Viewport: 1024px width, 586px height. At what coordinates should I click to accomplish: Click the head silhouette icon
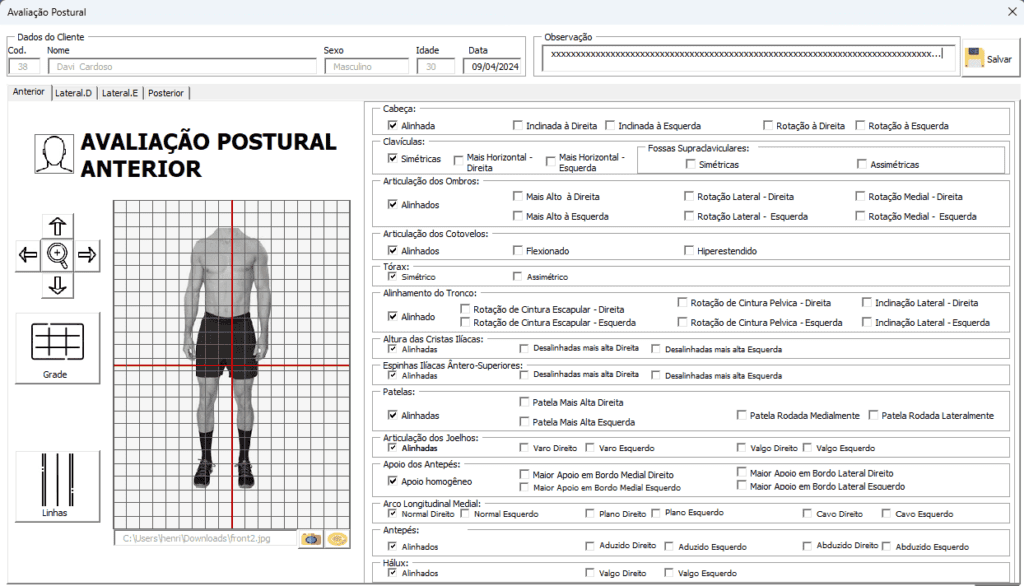click(x=54, y=154)
